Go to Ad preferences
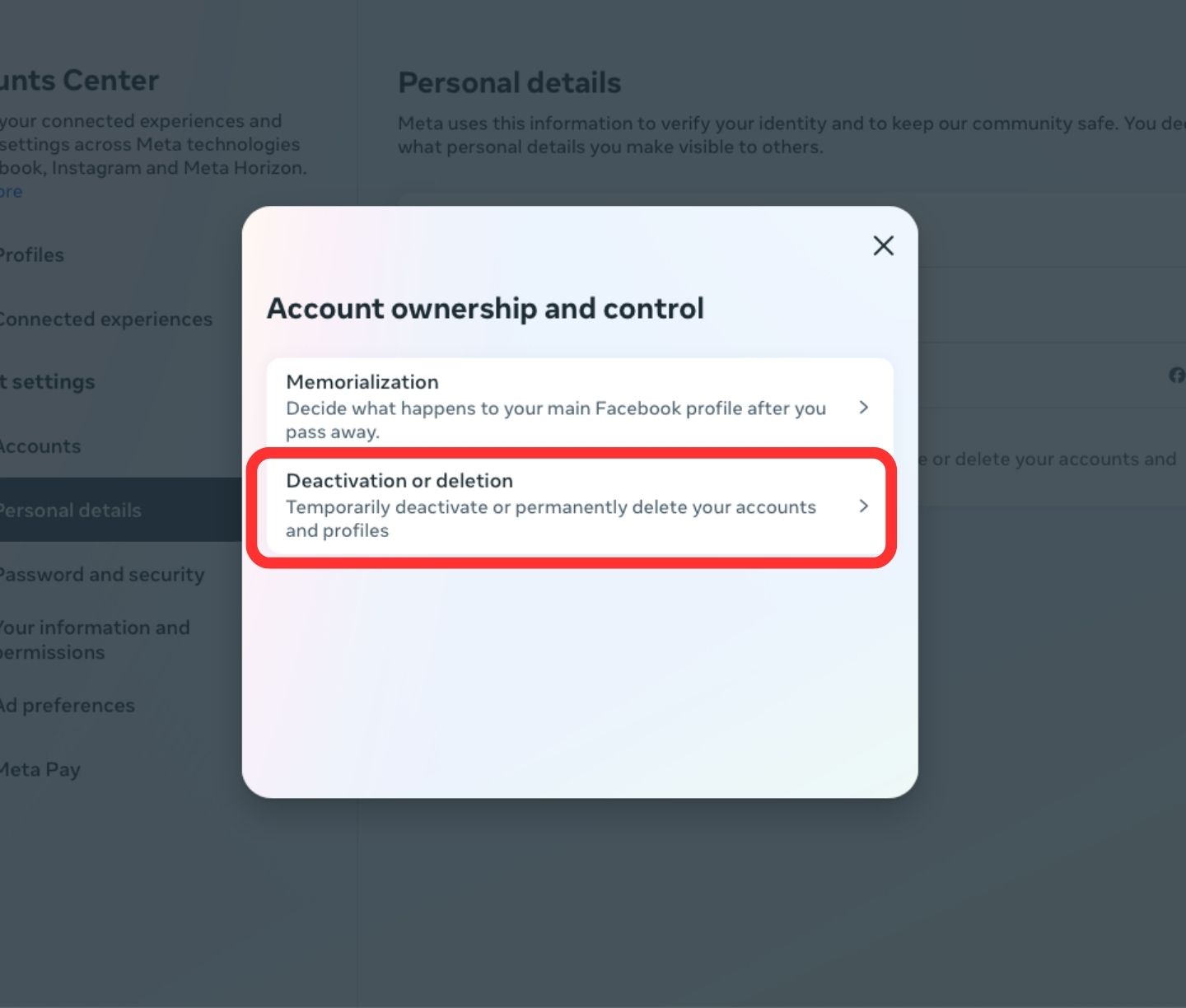 [x=68, y=706]
